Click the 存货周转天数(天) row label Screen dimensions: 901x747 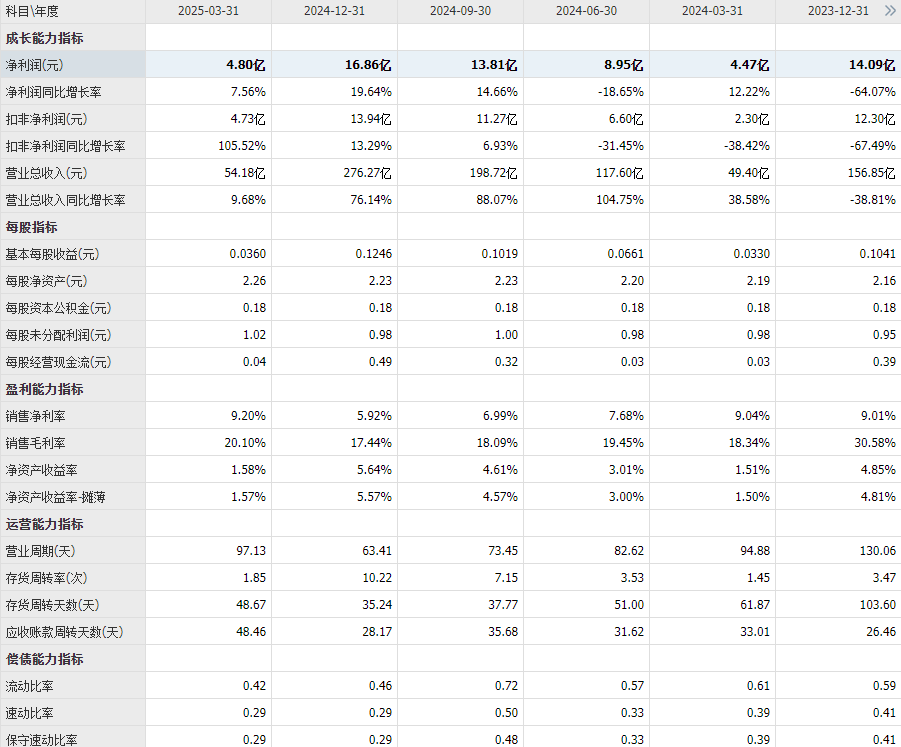point(52,605)
